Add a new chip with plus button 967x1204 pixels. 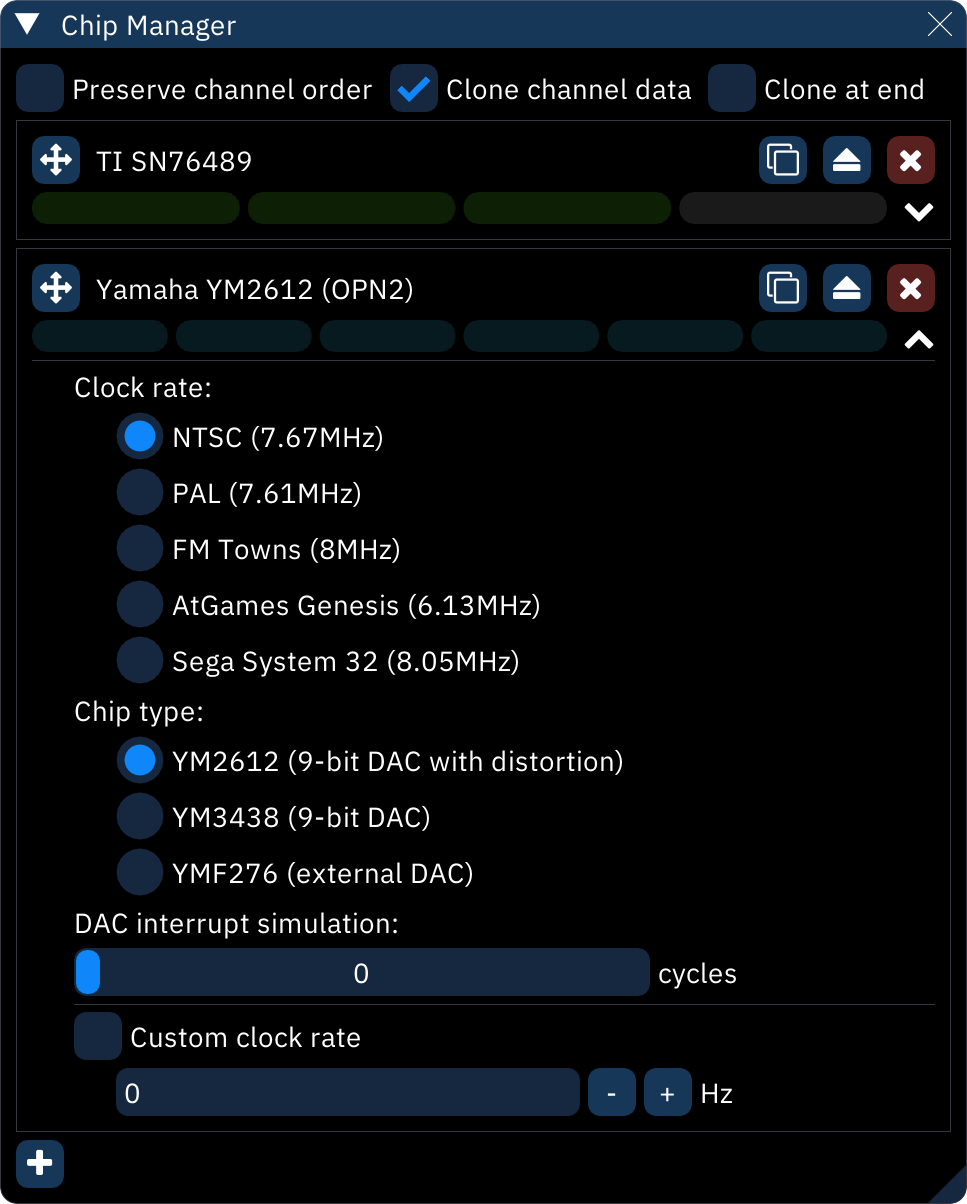41,1163
